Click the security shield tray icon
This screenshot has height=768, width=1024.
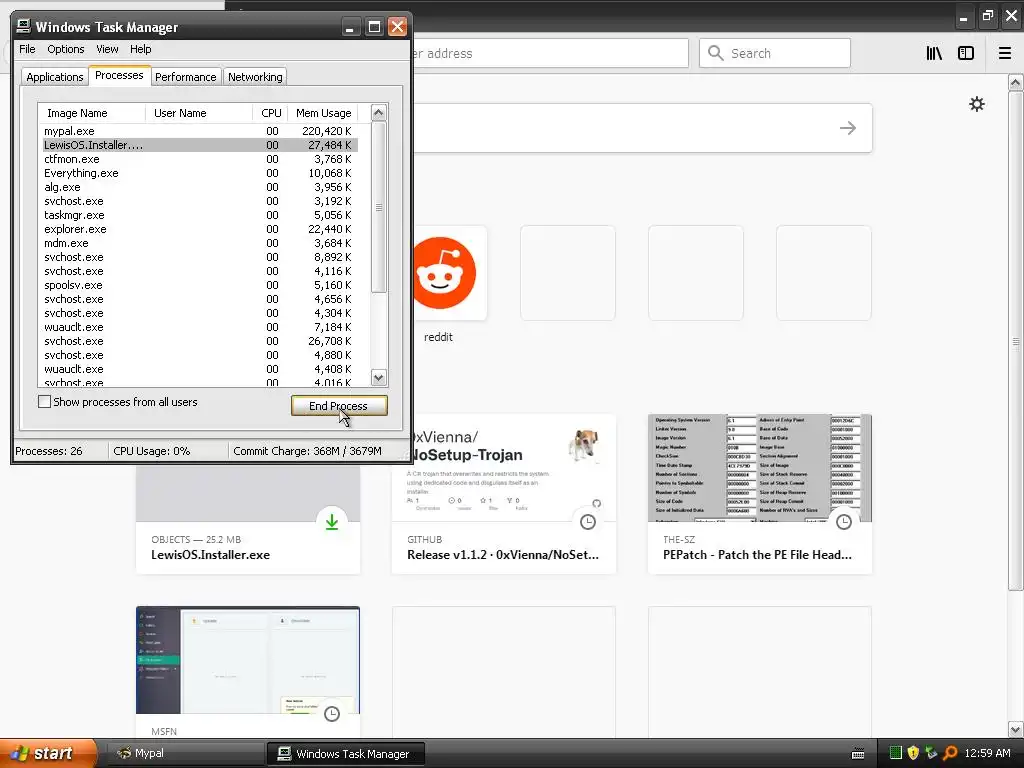913,753
